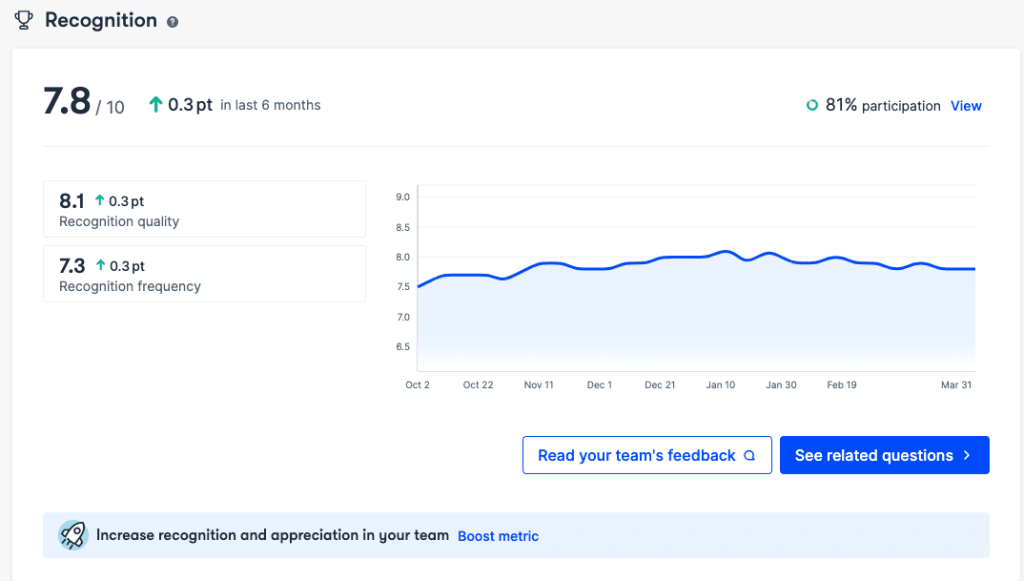Click the green up arrow next to 0.3 pt
1024x581 pixels.
coord(155,105)
